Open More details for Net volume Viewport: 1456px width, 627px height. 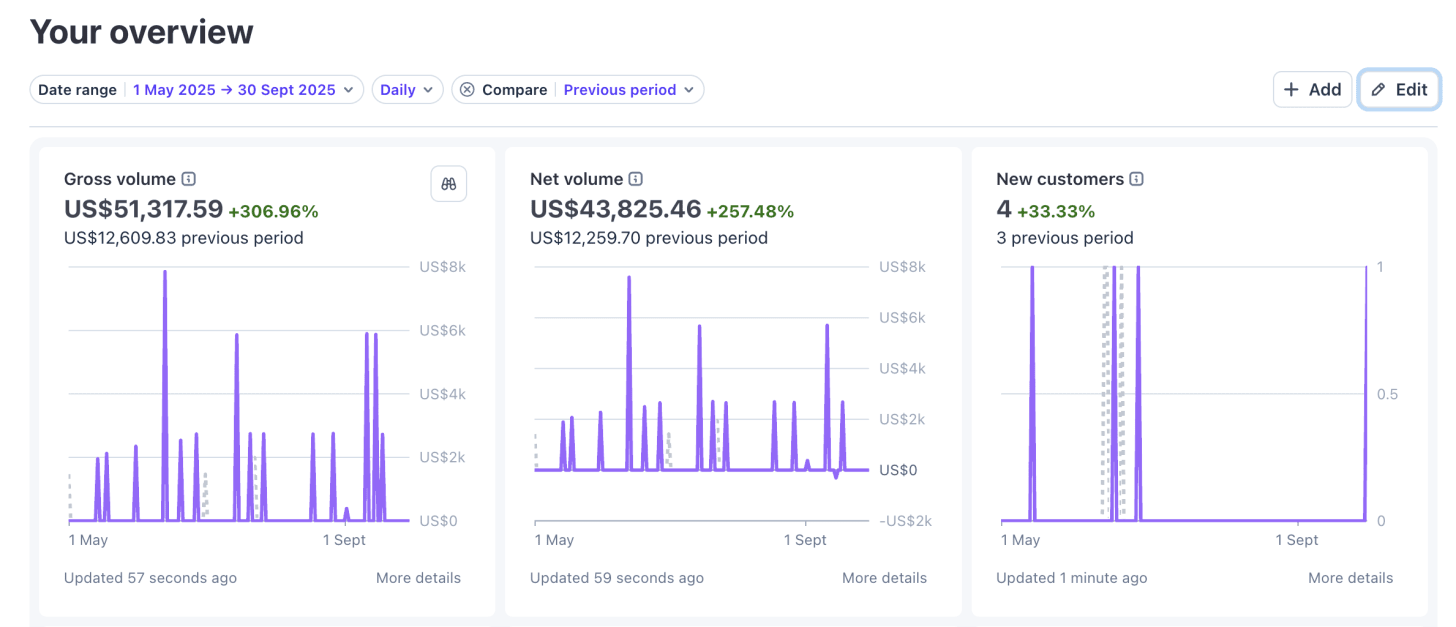click(884, 578)
